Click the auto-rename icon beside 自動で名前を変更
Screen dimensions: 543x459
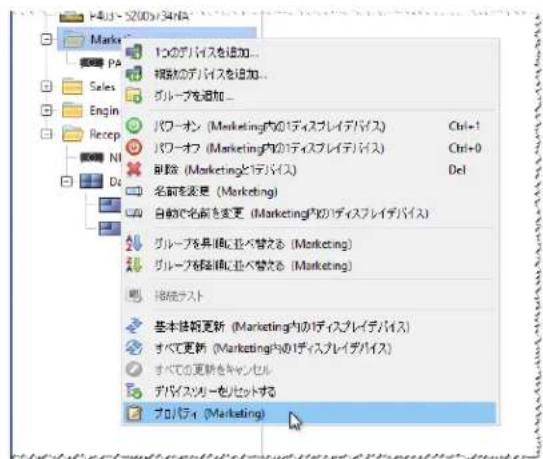134,213
